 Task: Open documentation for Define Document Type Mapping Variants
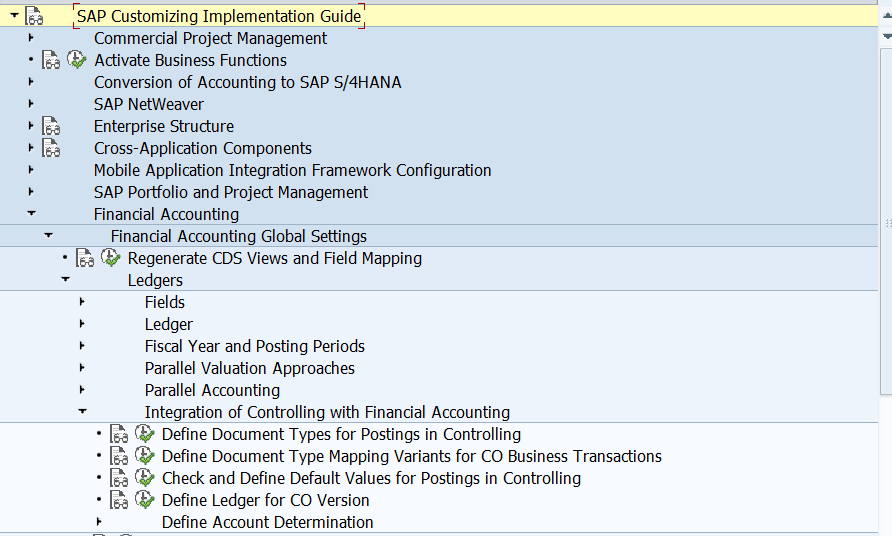tap(119, 456)
